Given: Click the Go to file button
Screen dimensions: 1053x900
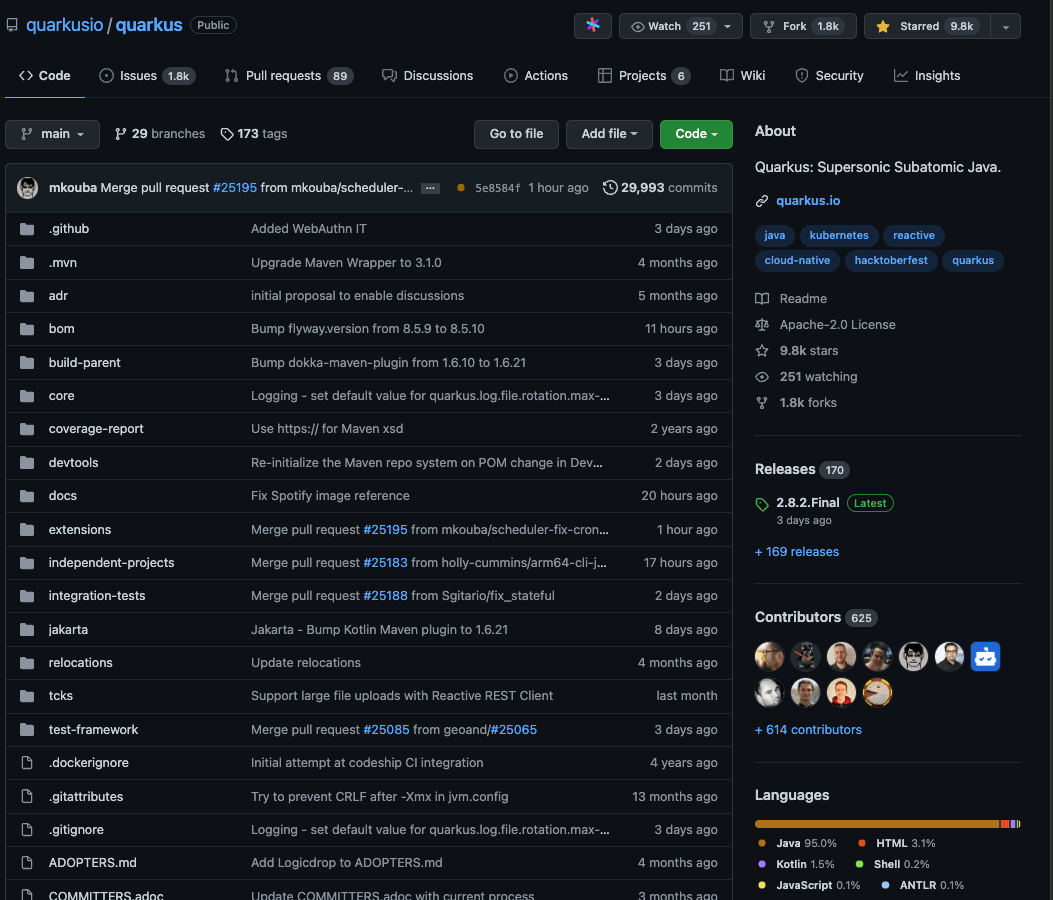Looking at the screenshot, I should [x=516, y=134].
